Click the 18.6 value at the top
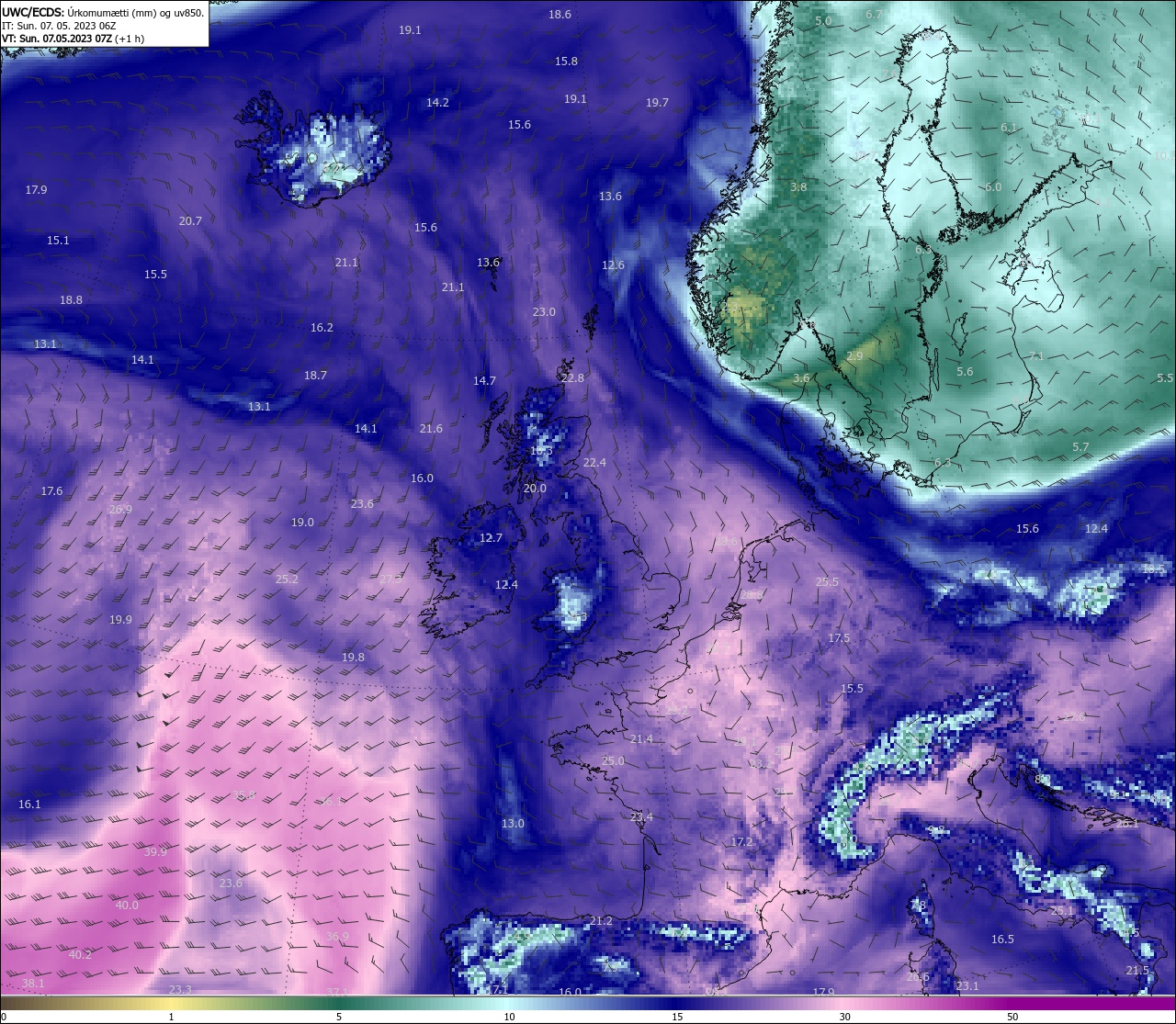Viewport: 1176px width, 1024px height. 560,15
